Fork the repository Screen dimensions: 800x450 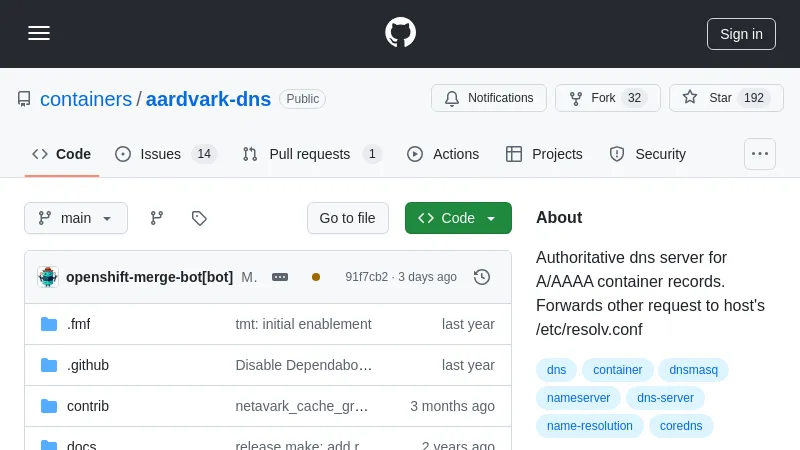[x=607, y=98]
